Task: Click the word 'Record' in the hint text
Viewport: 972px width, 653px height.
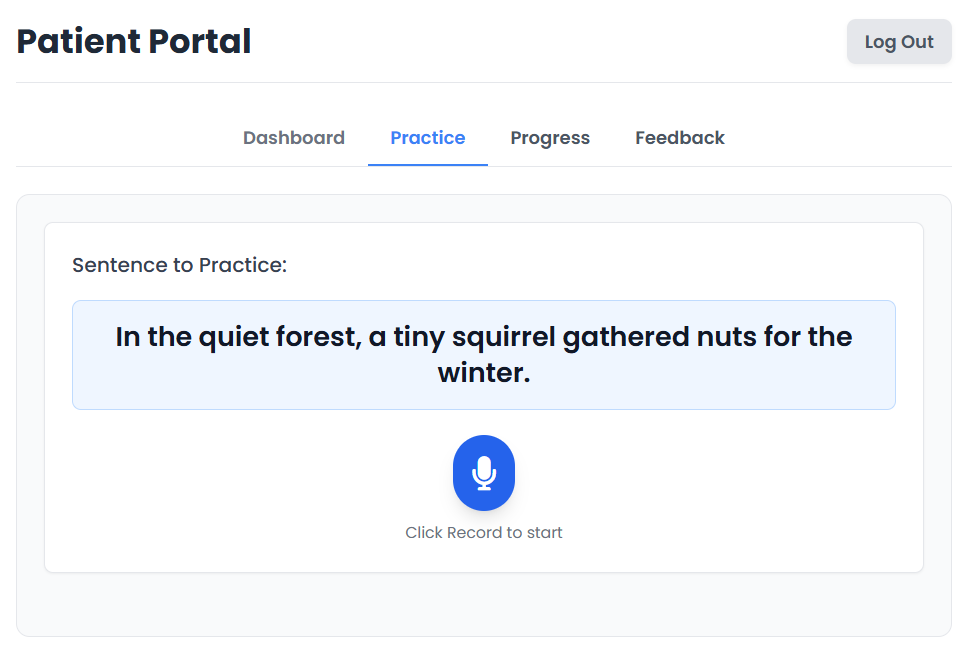Action: 474,532
